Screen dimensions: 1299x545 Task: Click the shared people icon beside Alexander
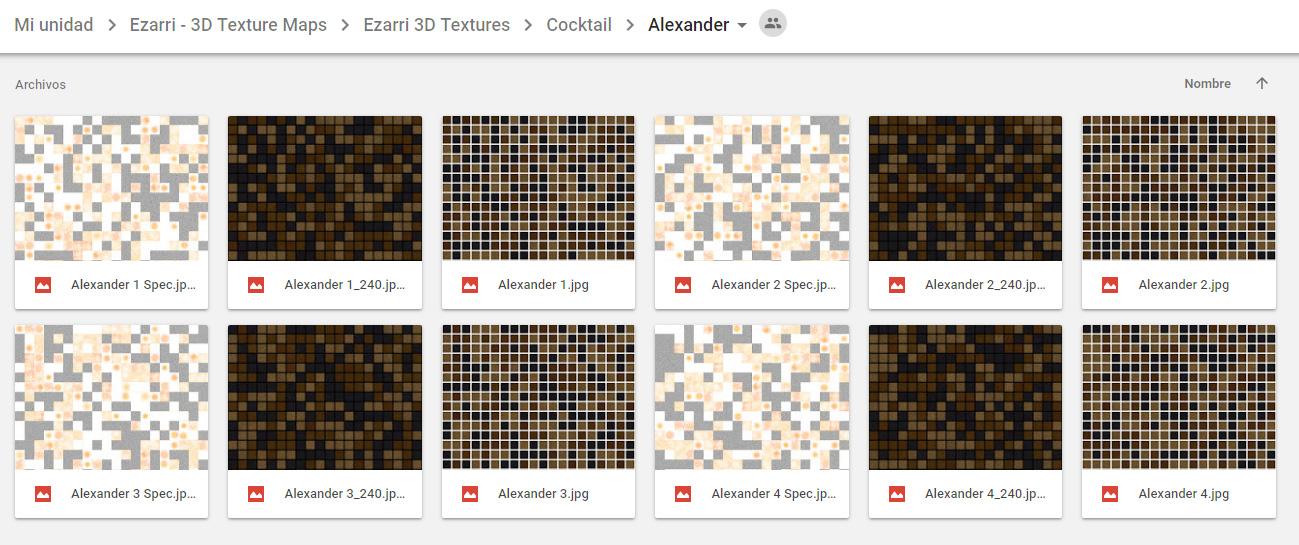(772, 24)
